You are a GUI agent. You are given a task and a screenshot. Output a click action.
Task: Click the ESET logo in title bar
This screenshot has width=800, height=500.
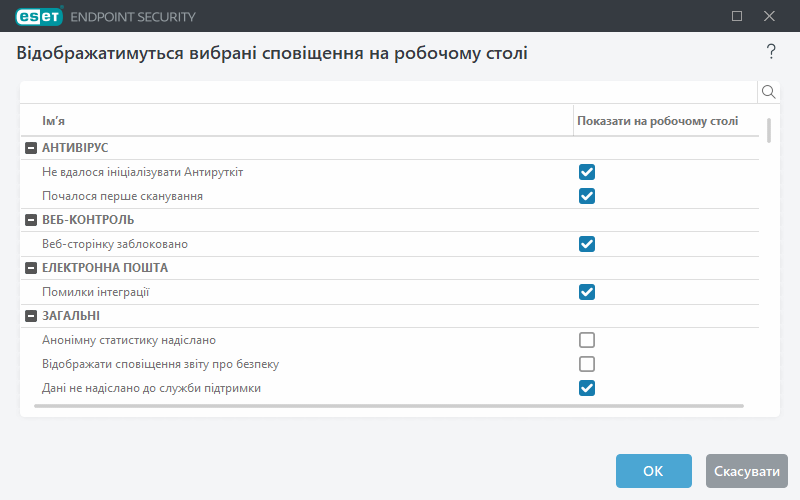[x=39, y=16]
